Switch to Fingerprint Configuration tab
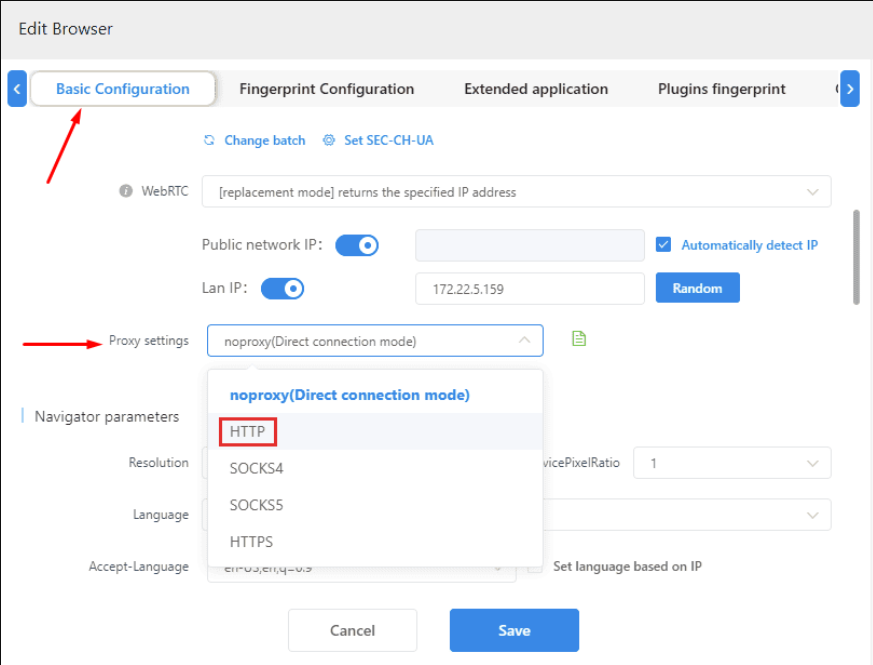The width and height of the screenshot is (873, 665). 327,89
